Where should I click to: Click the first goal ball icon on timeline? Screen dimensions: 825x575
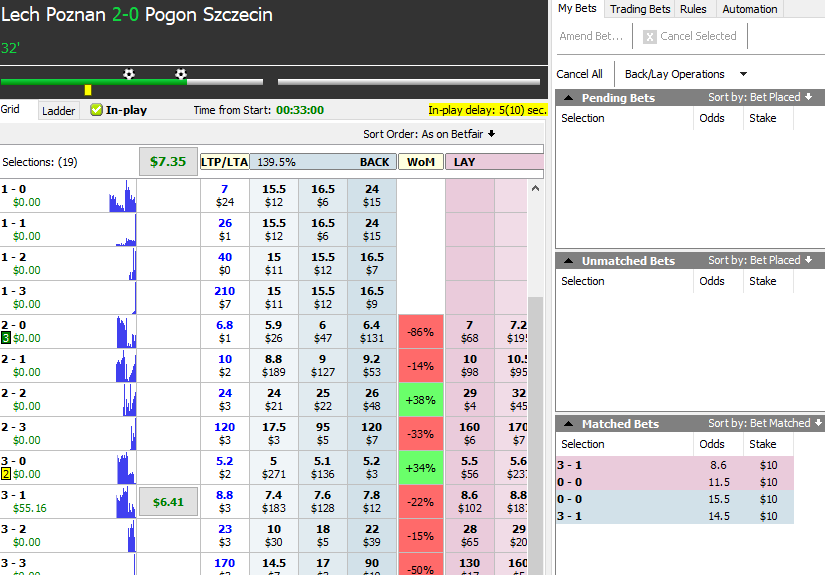click(x=129, y=74)
